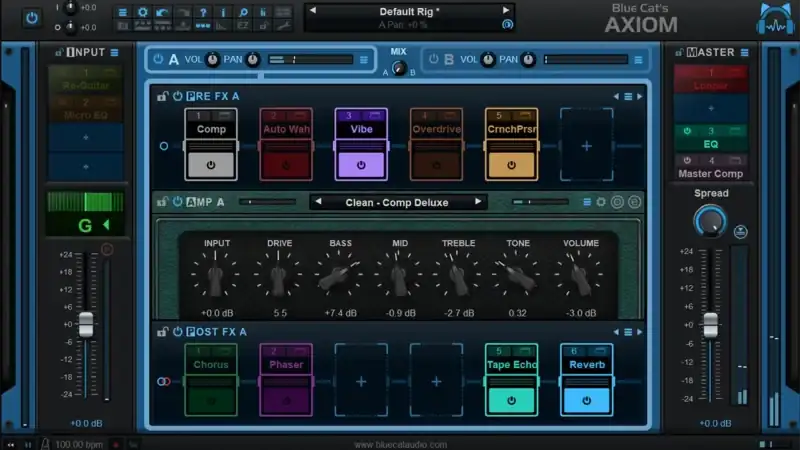Open the AMP A menu icon

click(587, 203)
